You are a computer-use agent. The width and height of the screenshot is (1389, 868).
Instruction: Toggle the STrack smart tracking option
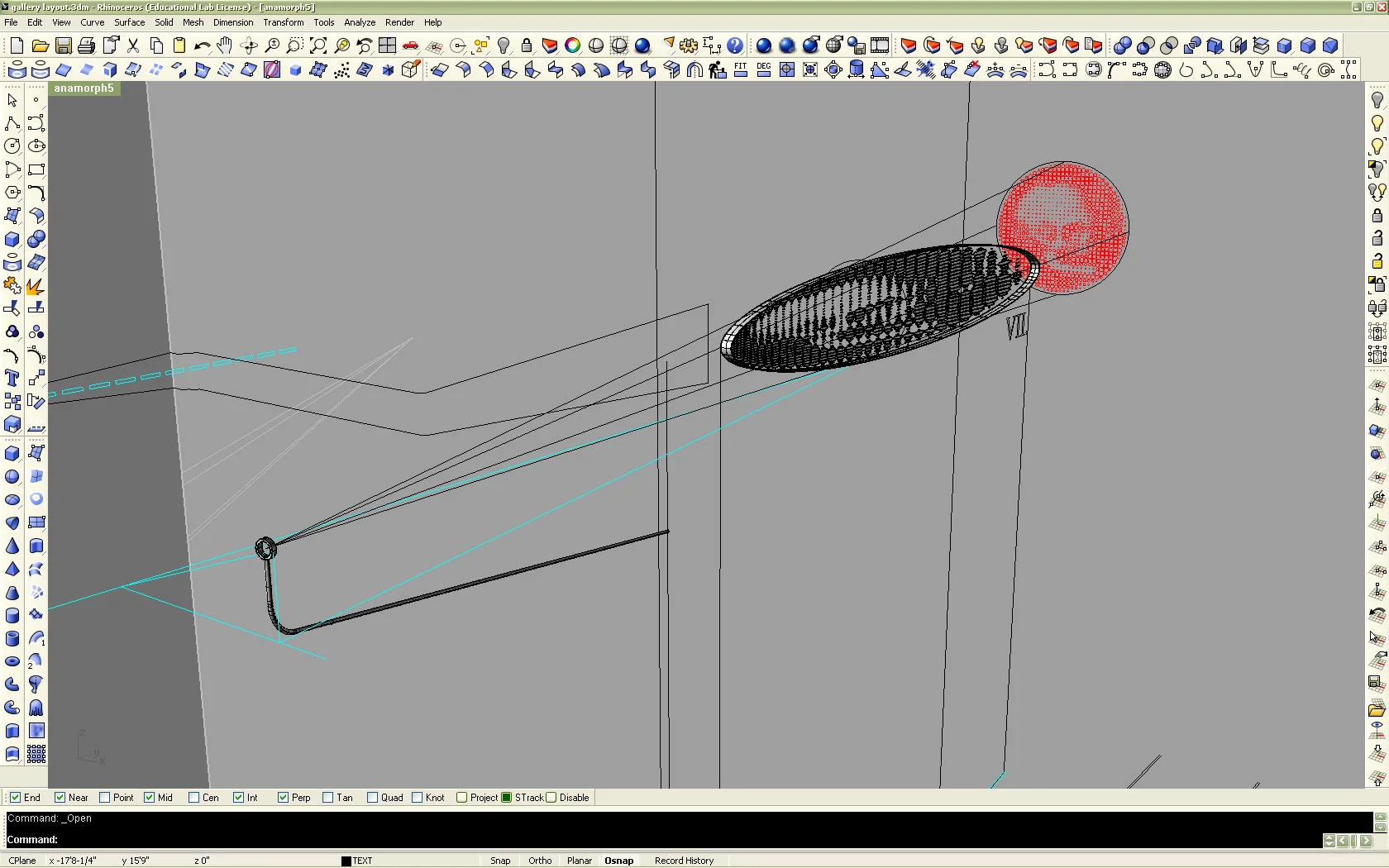tap(506, 798)
